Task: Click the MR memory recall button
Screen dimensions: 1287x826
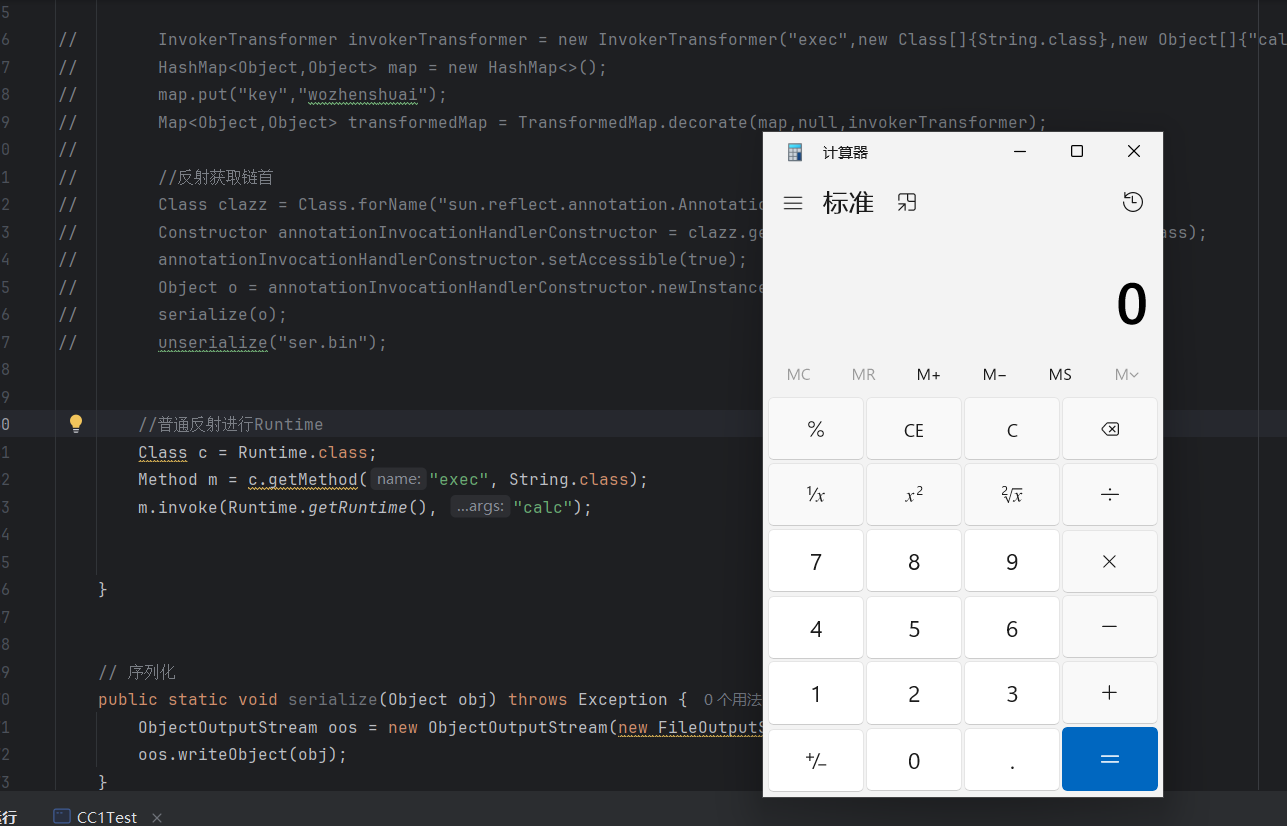Action: pyautogui.click(x=863, y=375)
